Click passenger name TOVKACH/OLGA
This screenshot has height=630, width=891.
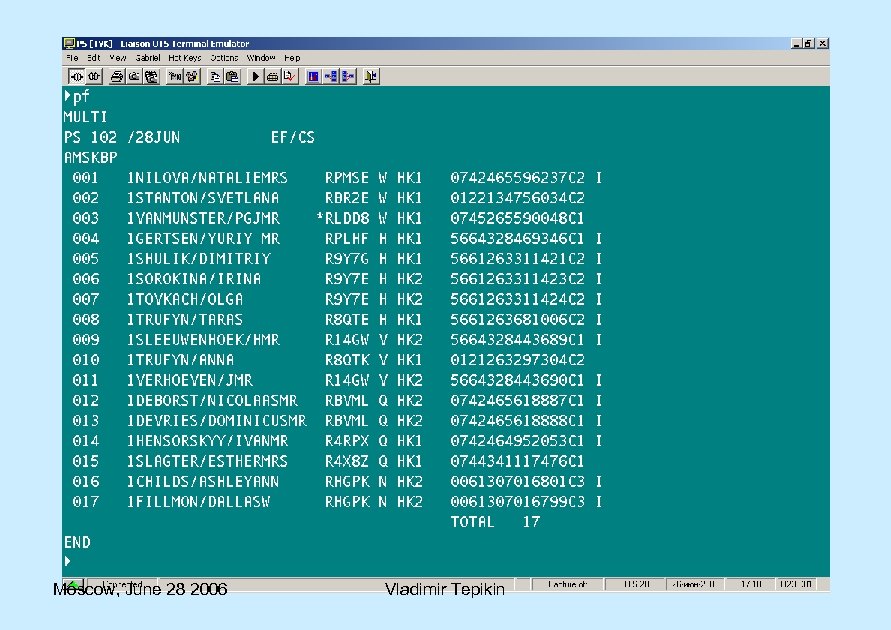pos(189,299)
